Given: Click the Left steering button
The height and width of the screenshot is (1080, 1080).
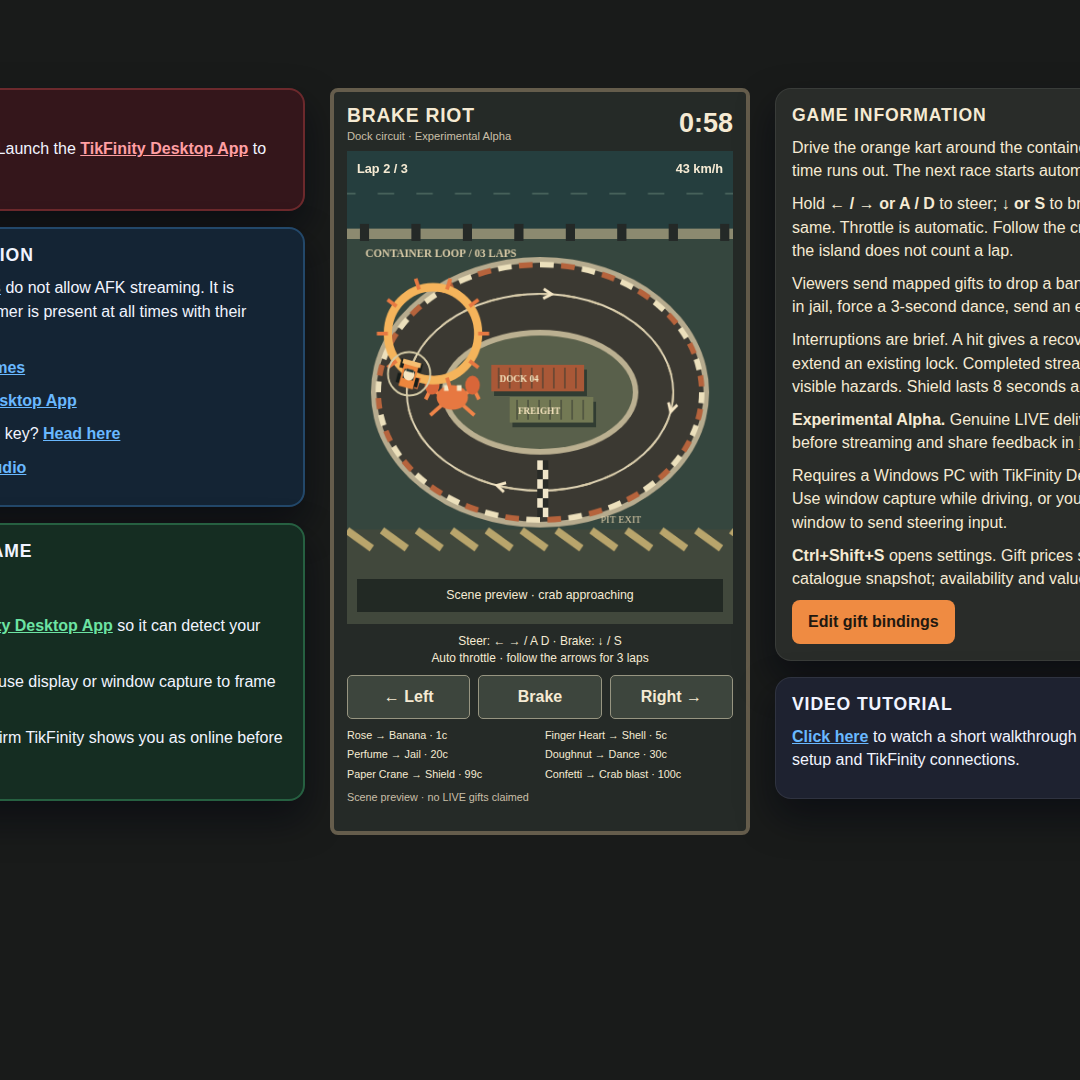Looking at the screenshot, I should (x=408, y=696).
